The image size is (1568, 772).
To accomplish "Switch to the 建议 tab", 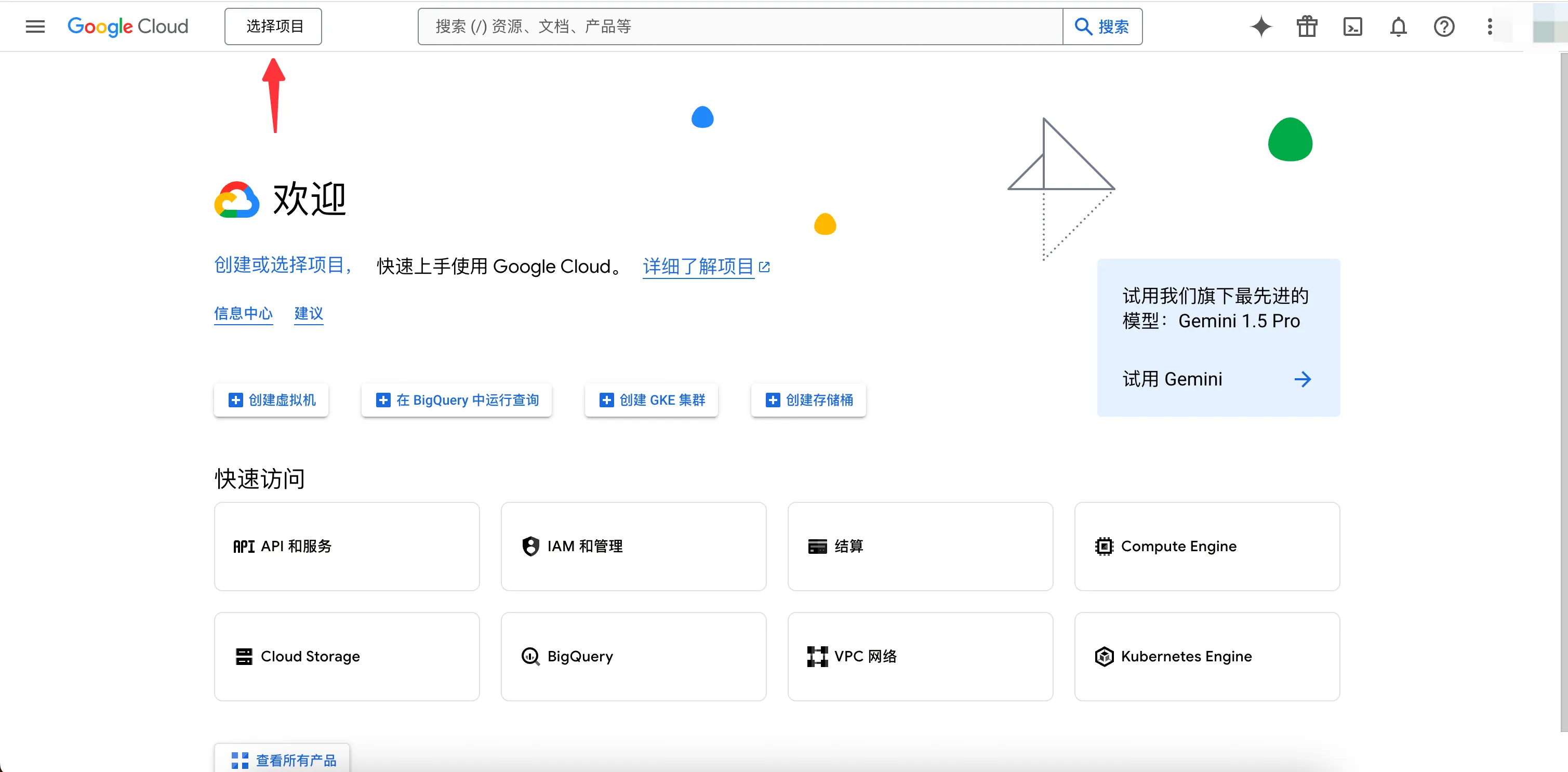I will tap(309, 314).
